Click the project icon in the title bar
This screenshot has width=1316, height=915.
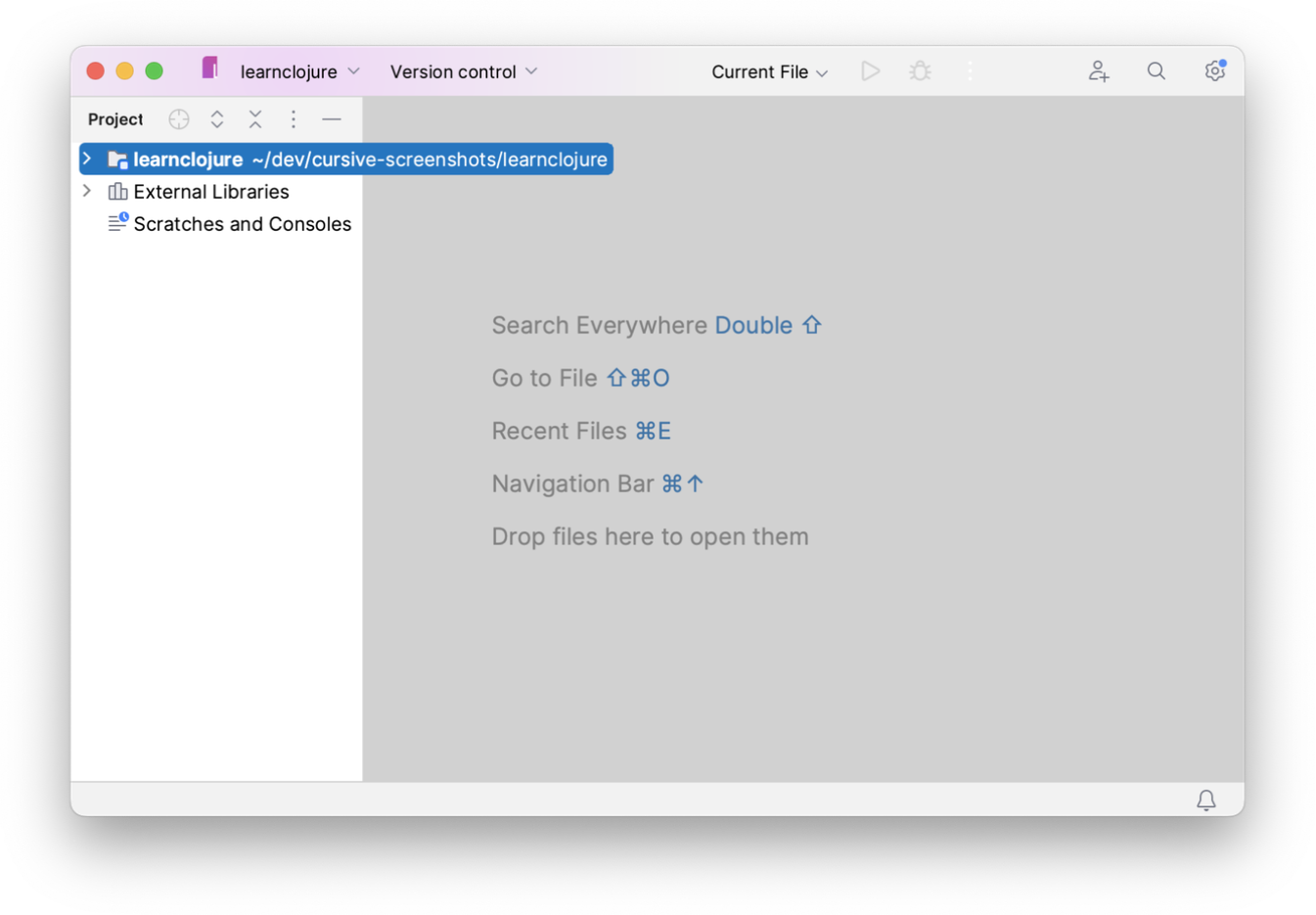tap(210, 68)
